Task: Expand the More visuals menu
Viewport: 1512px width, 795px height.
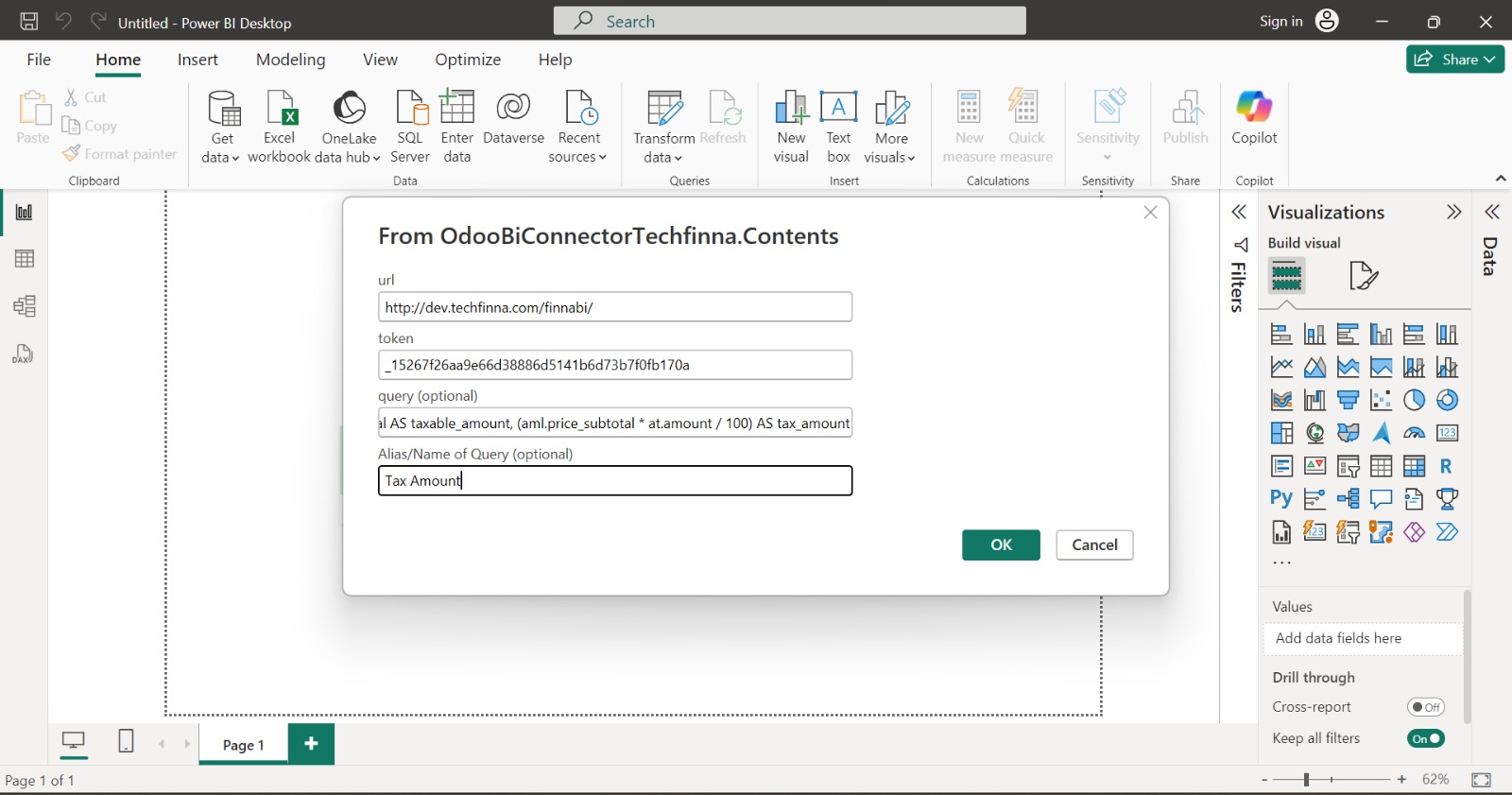Action: point(890,128)
